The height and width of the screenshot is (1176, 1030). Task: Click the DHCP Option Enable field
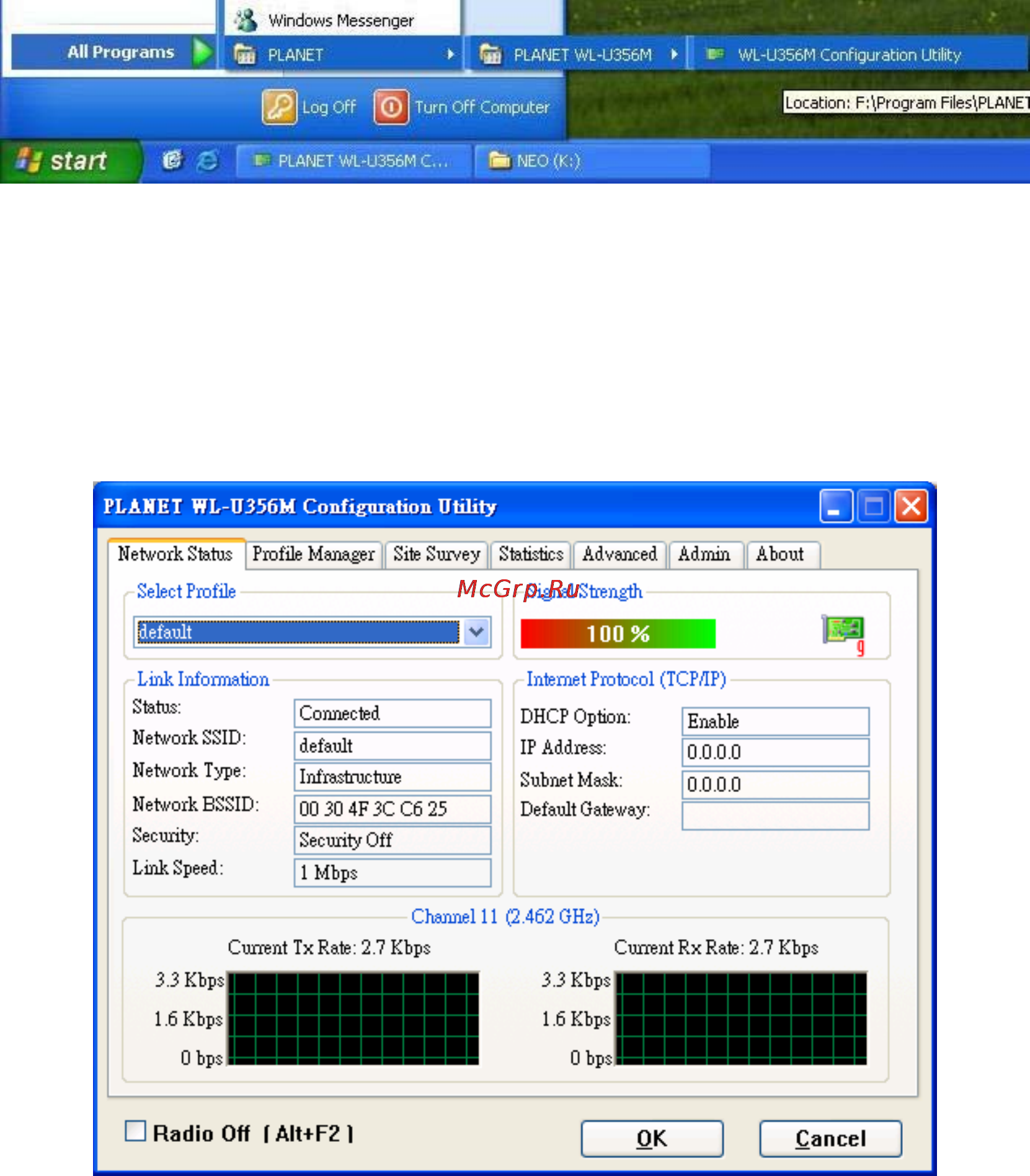775,721
